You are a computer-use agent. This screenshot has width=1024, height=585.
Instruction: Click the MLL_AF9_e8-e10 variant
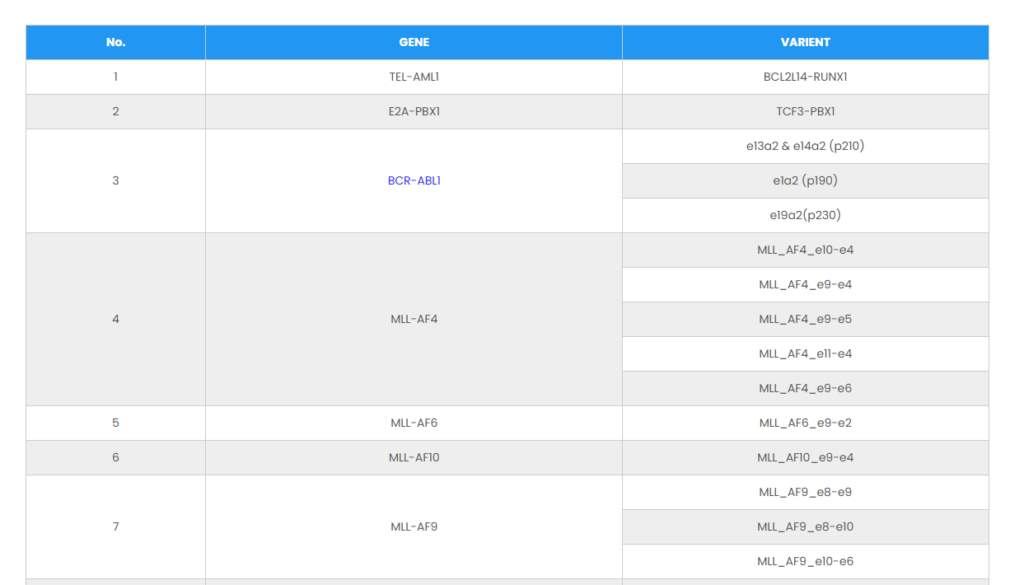pos(805,527)
